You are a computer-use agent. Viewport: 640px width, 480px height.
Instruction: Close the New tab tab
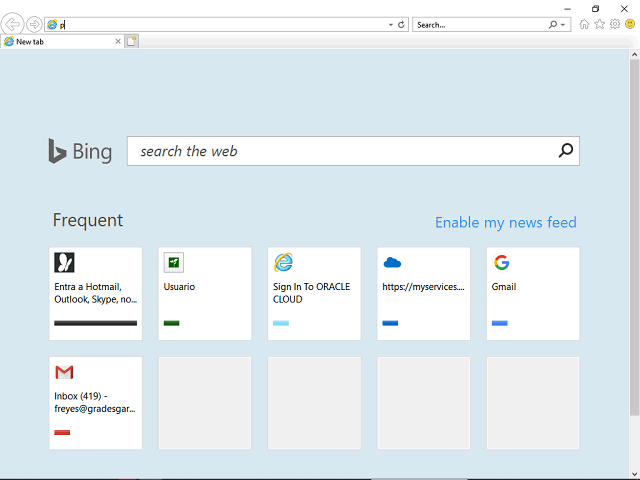pyautogui.click(x=118, y=41)
